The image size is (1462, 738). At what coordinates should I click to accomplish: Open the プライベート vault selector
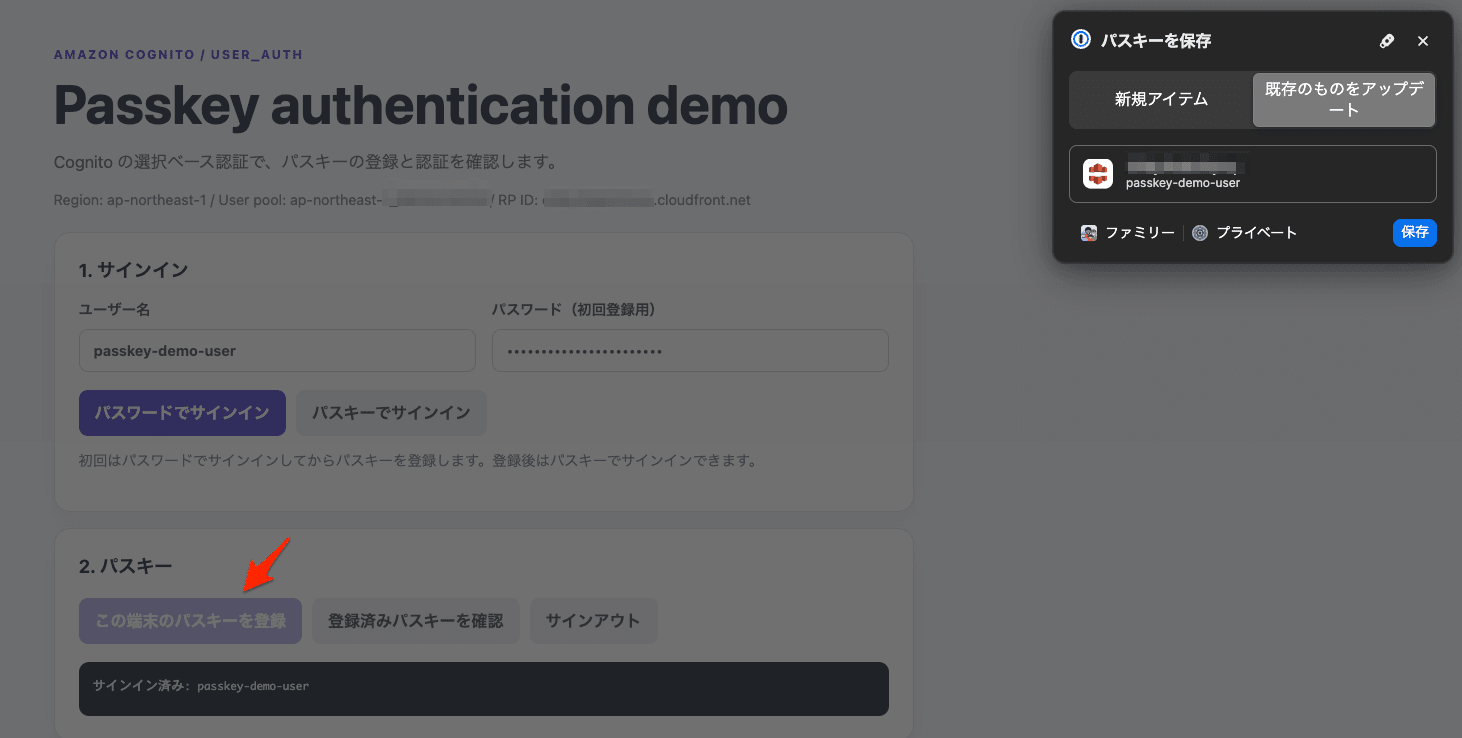[1244, 233]
